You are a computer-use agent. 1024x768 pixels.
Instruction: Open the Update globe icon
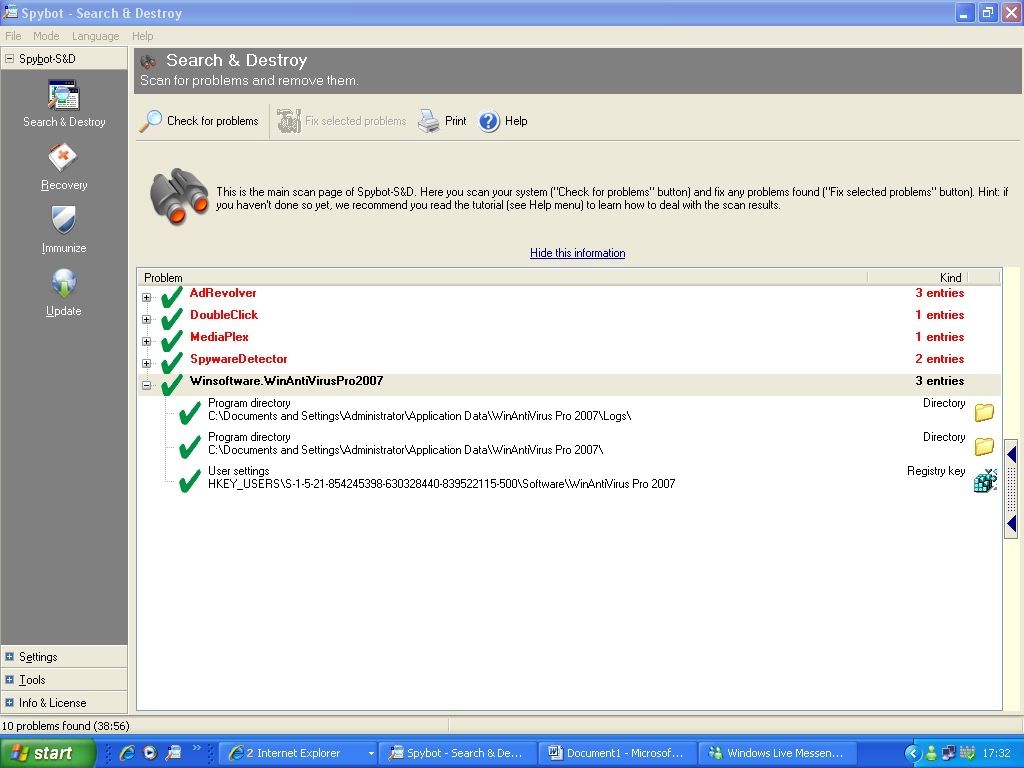click(x=63, y=283)
